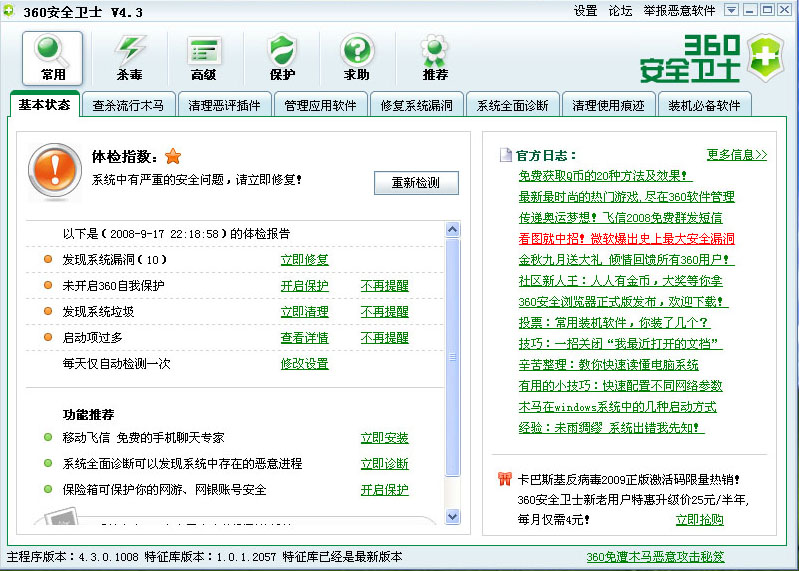Open the 常用 toolbar section
799x571 pixels.
(x=52, y=58)
